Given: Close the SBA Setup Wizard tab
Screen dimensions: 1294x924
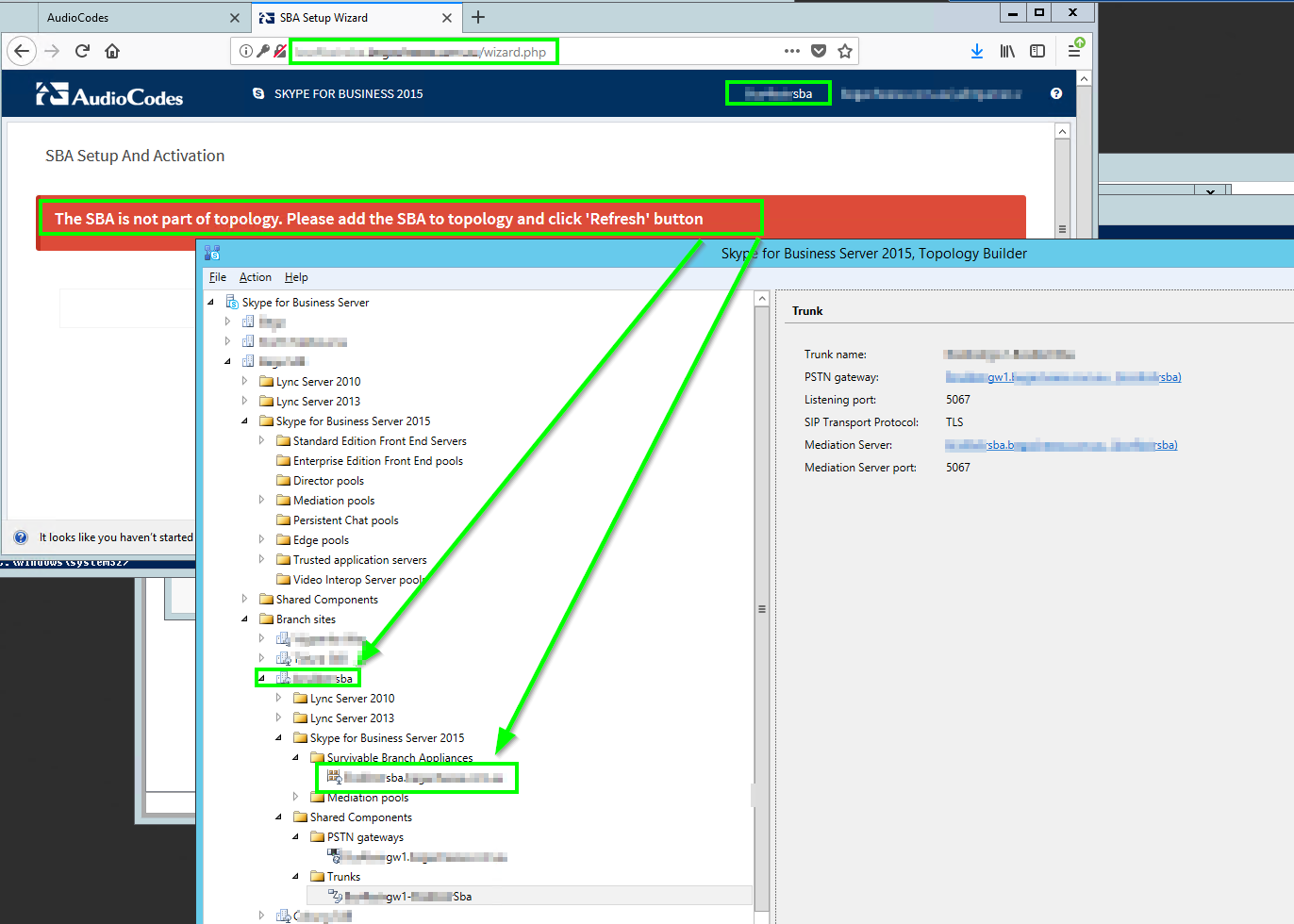Looking at the screenshot, I should [x=447, y=18].
